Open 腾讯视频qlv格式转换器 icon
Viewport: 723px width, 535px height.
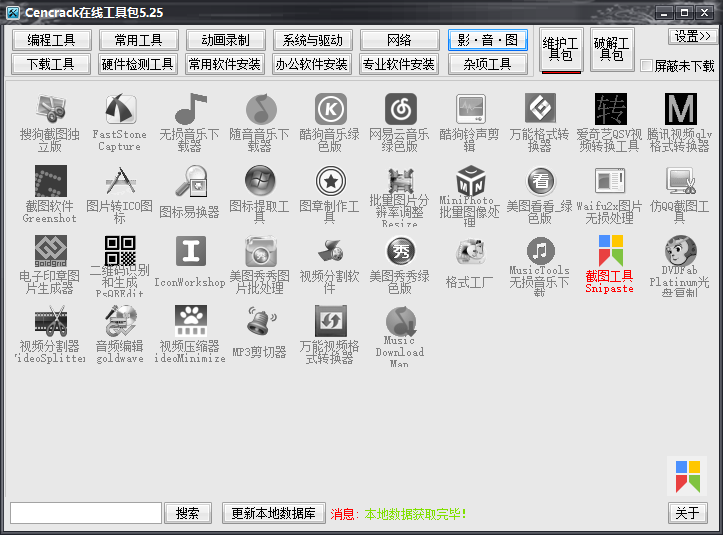tap(681, 109)
